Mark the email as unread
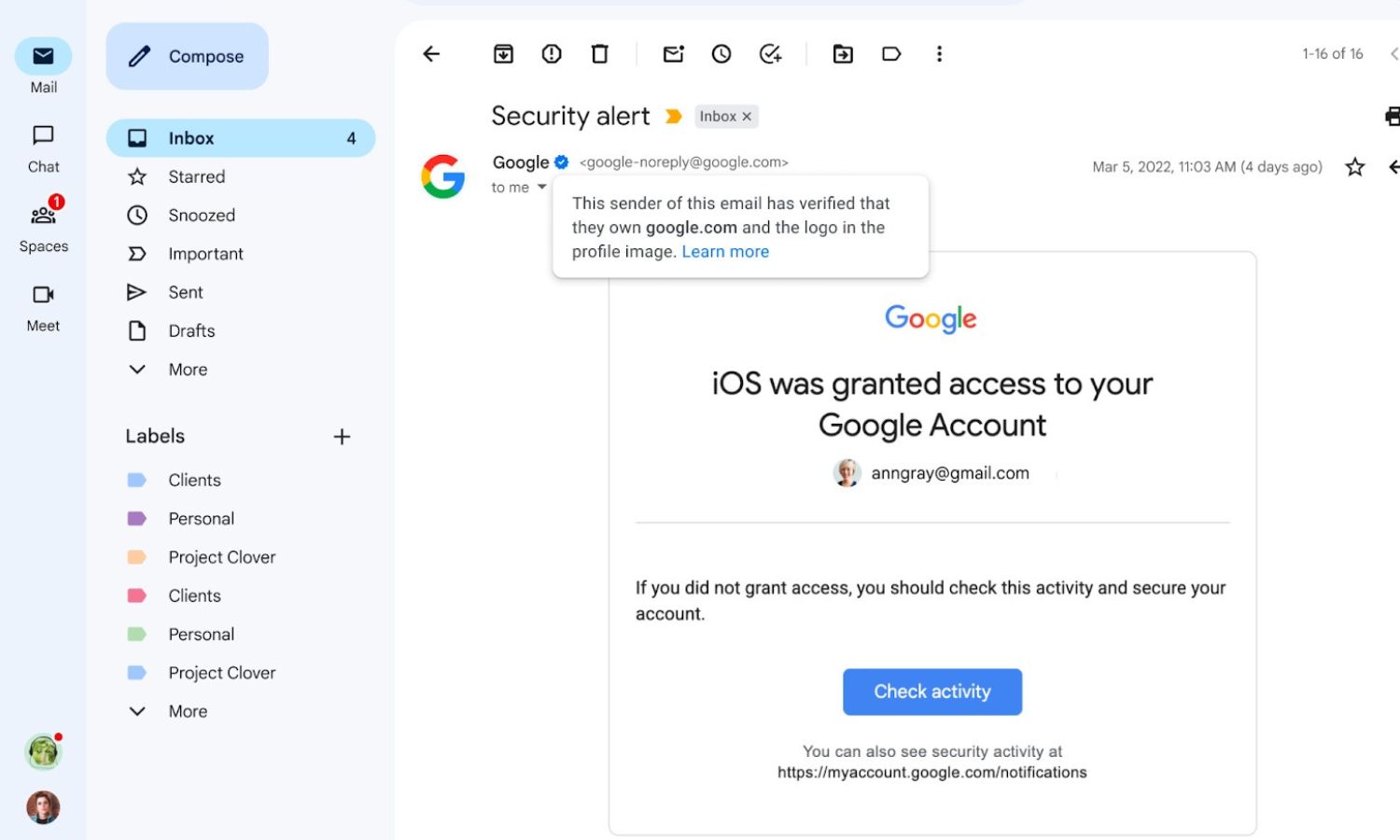 [x=673, y=54]
